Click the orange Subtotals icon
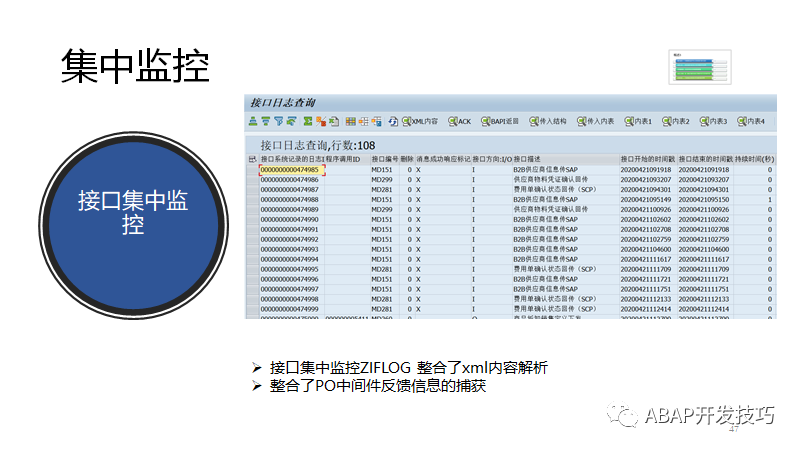 [x=320, y=121]
